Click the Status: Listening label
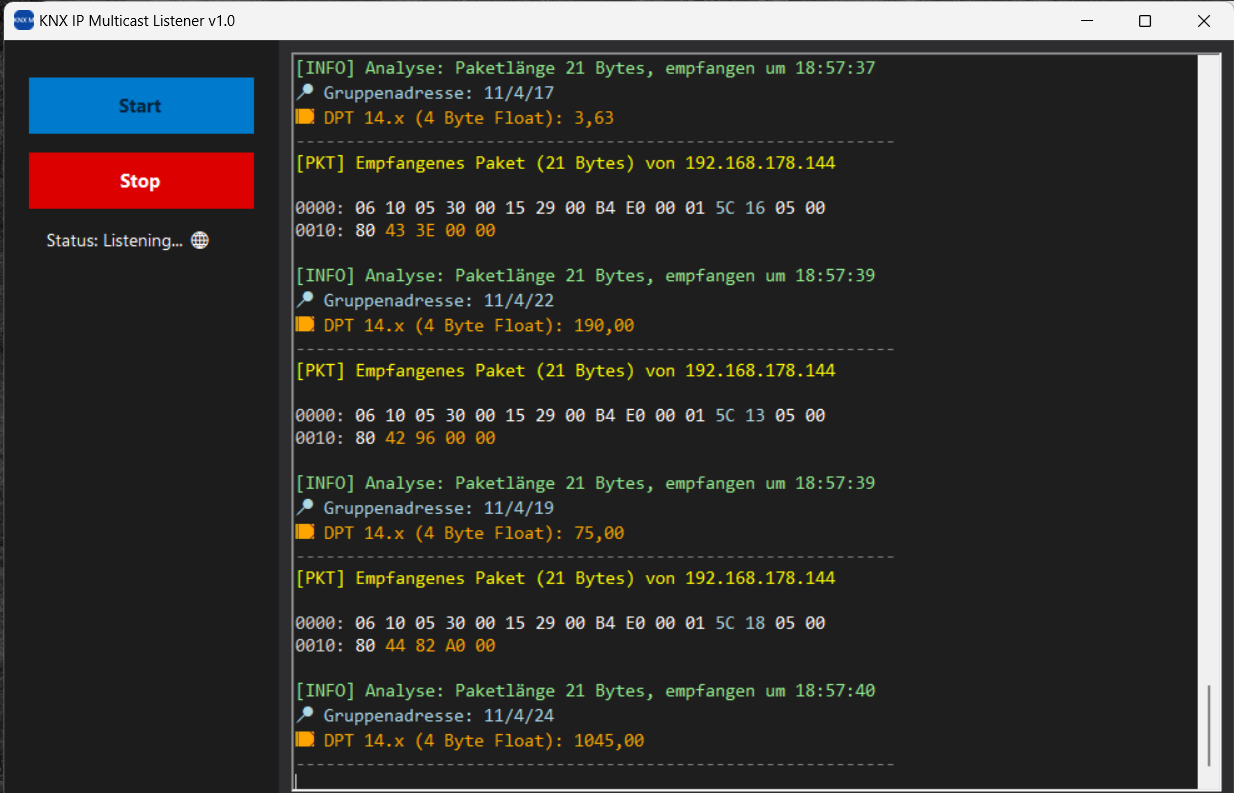Screen dimensions: 1234x793 114,240
